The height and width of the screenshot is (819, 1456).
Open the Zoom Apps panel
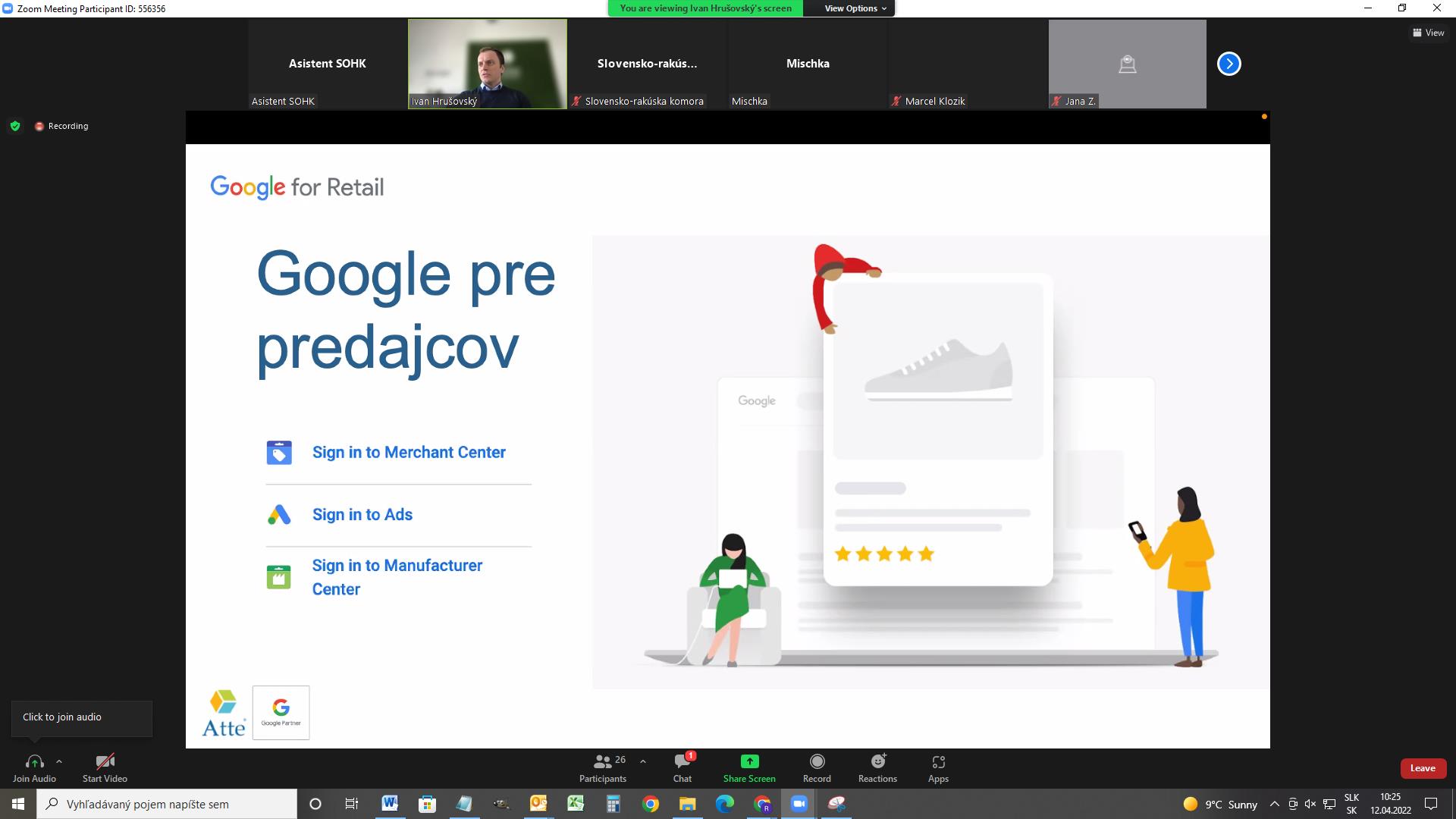[938, 767]
